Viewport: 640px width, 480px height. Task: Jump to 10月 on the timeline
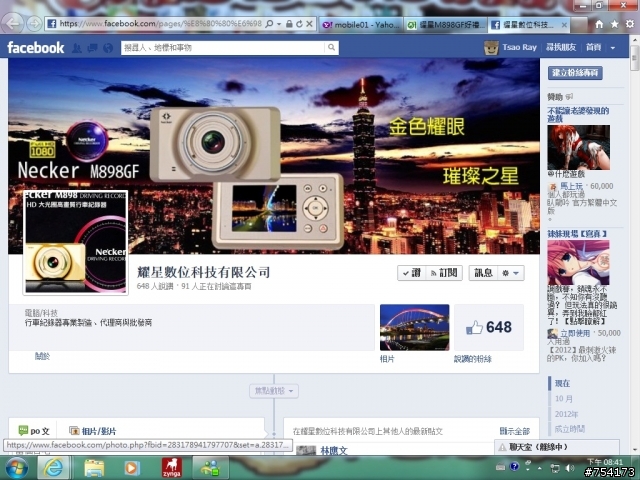click(563, 398)
